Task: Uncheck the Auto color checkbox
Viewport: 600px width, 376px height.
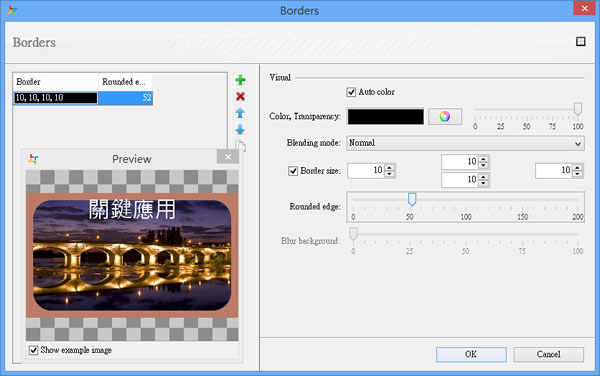Action: pyautogui.click(x=351, y=92)
